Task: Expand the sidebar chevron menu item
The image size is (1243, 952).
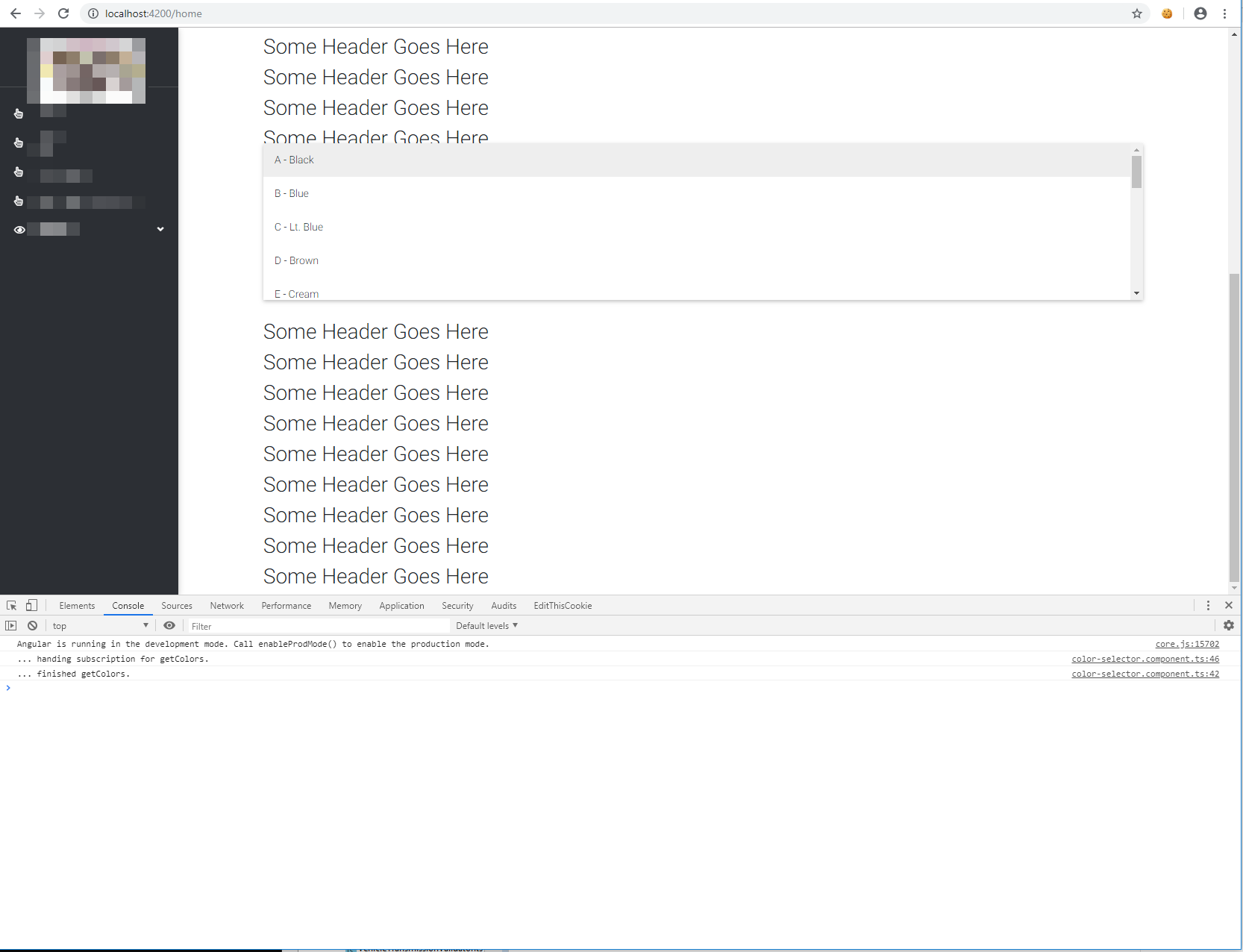Action: (x=160, y=229)
